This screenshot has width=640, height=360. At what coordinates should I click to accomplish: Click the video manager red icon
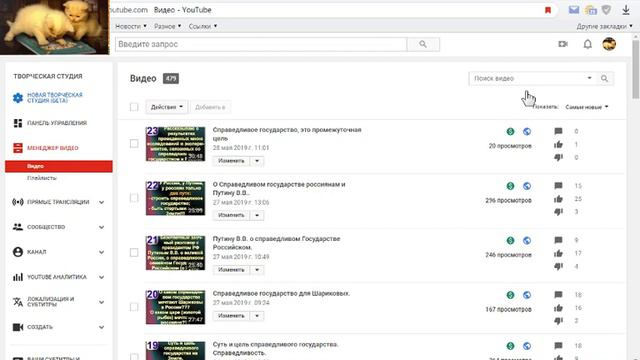point(18,148)
